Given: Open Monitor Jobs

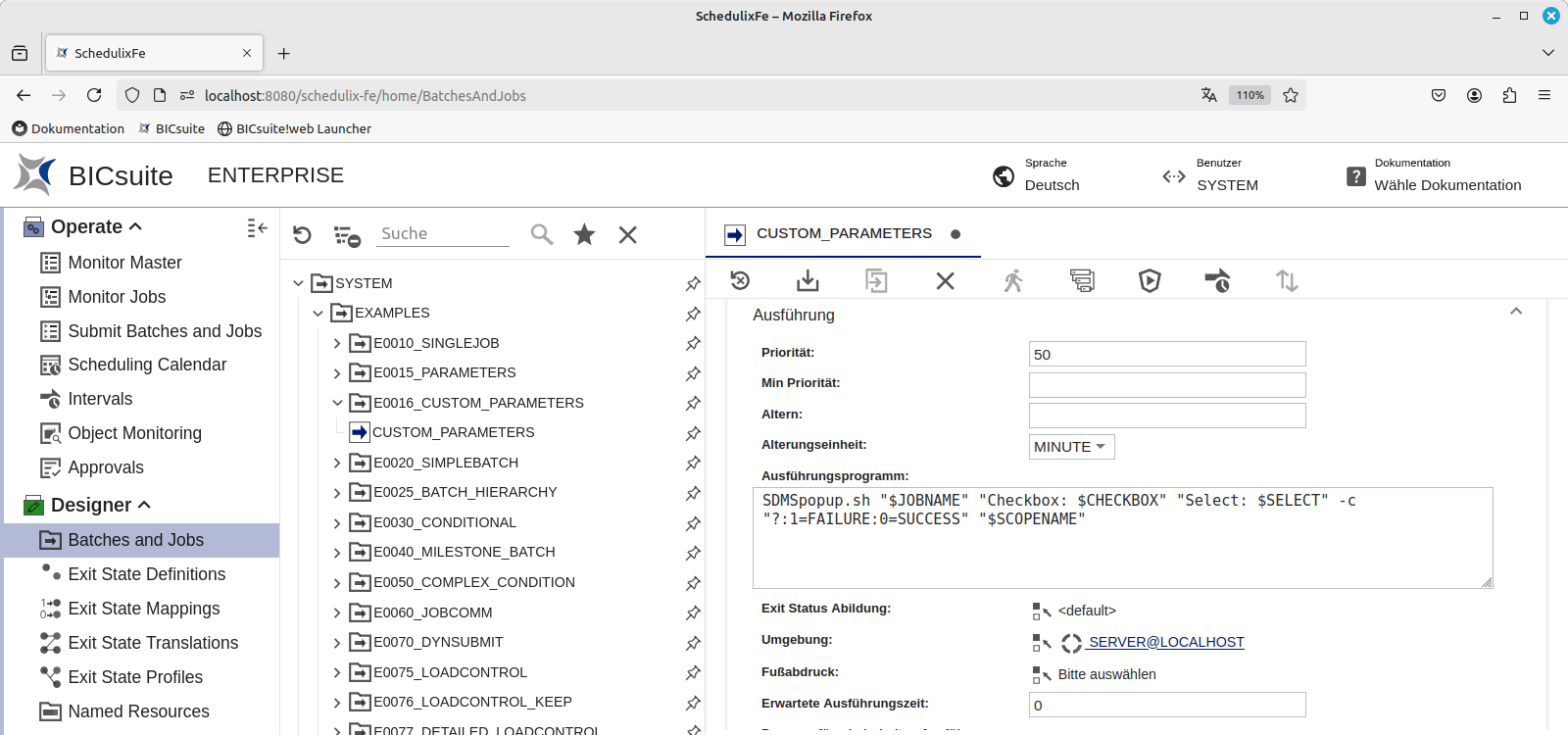Looking at the screenshot, I should 117,297.
